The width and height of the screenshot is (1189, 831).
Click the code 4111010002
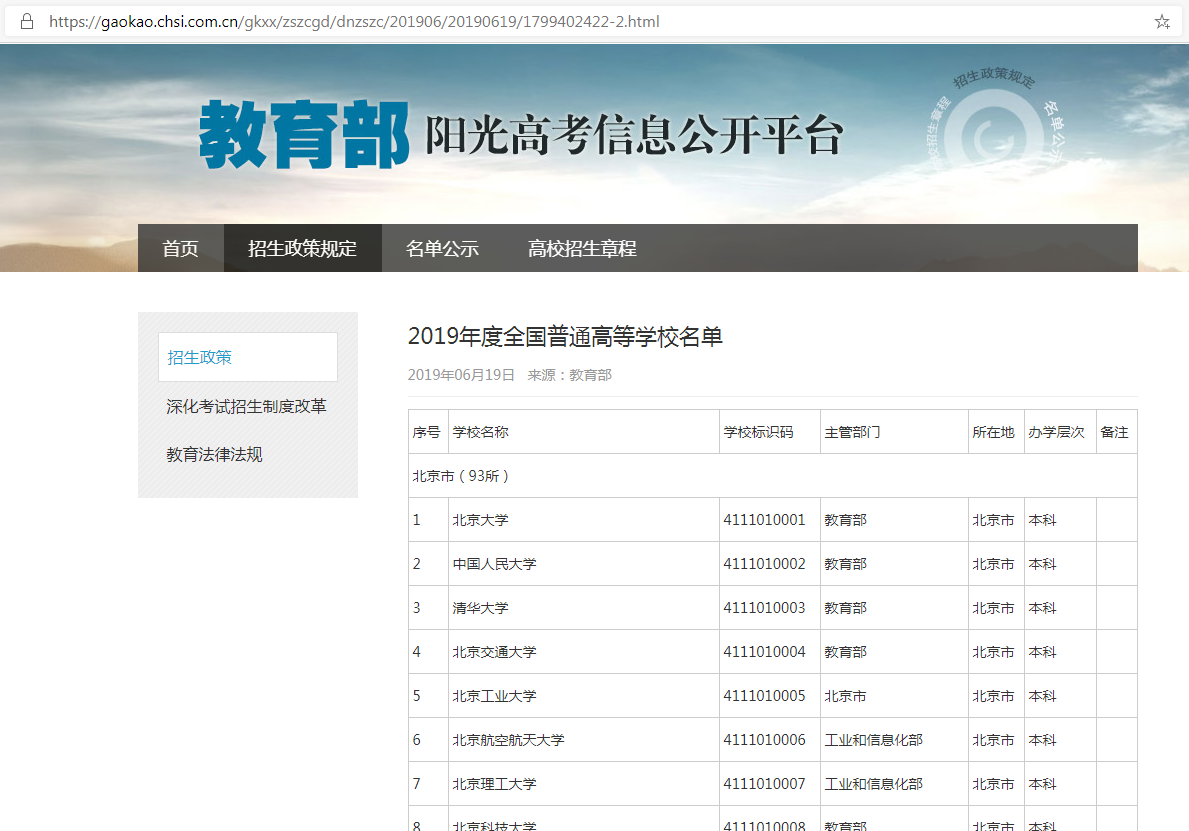point(764,564)
